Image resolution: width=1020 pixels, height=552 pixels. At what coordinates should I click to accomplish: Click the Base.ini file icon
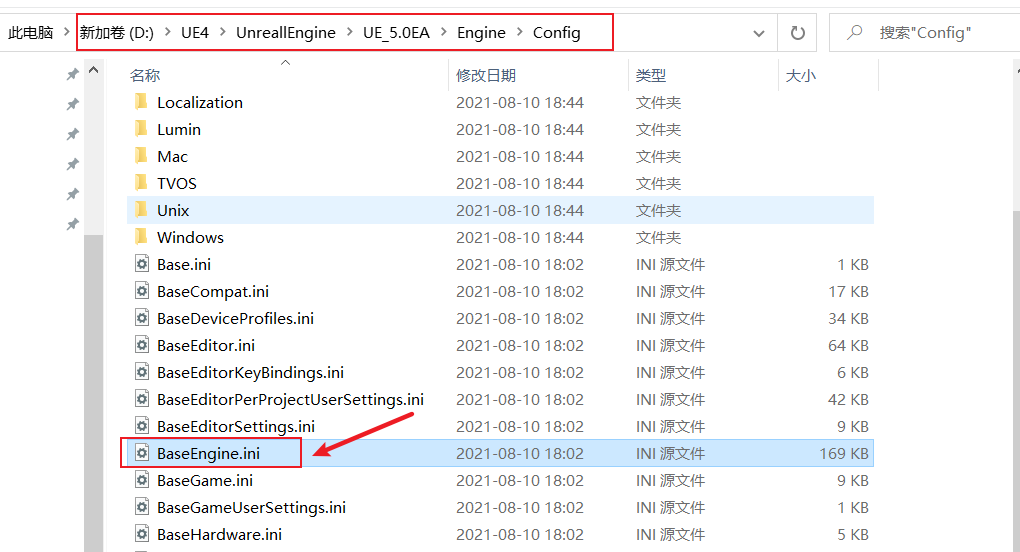[x=142, y=264]
